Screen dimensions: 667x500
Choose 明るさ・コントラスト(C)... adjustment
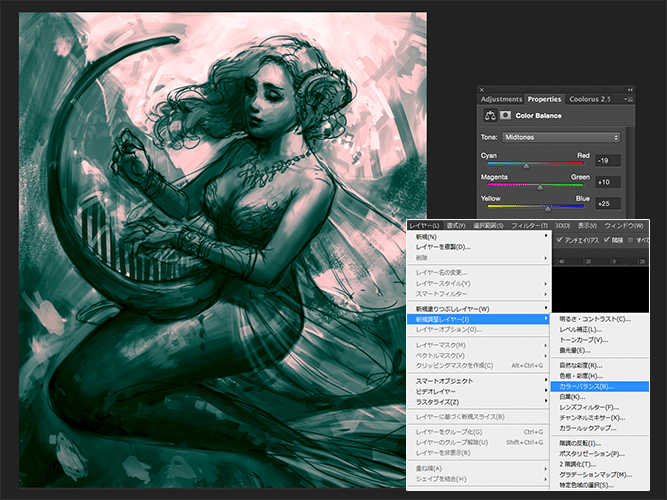[600, 319]
